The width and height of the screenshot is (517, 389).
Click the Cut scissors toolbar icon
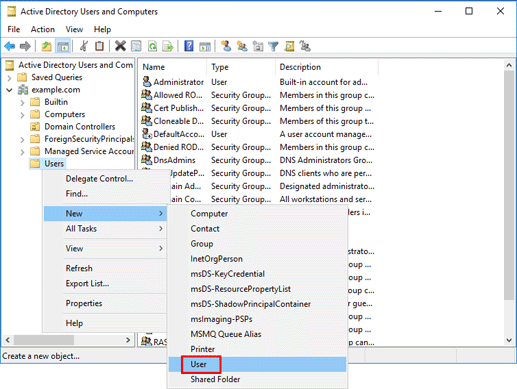84,46
